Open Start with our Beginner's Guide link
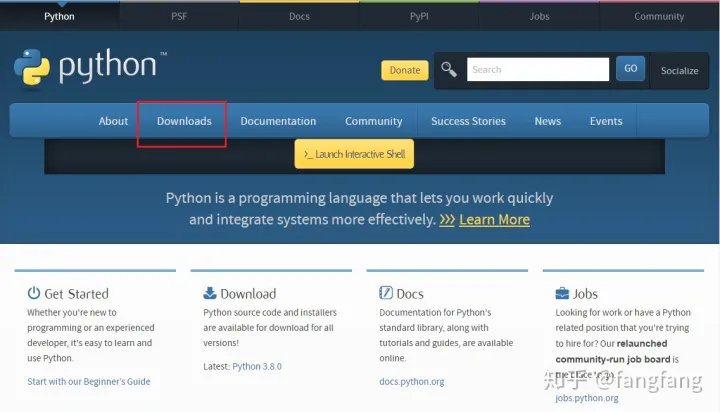Viewport: 720px width, 412px height. pyautogui.click(x=89, y=381)
